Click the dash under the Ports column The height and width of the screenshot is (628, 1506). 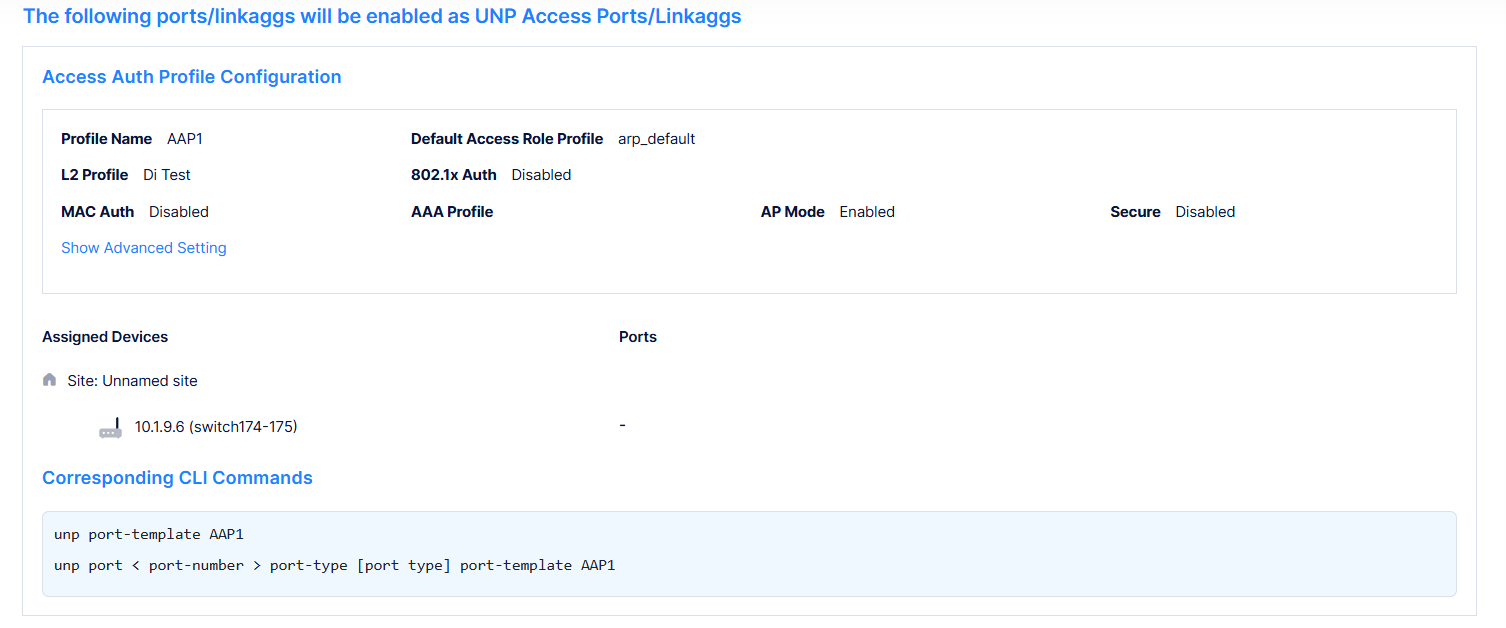tap(622, 424)
